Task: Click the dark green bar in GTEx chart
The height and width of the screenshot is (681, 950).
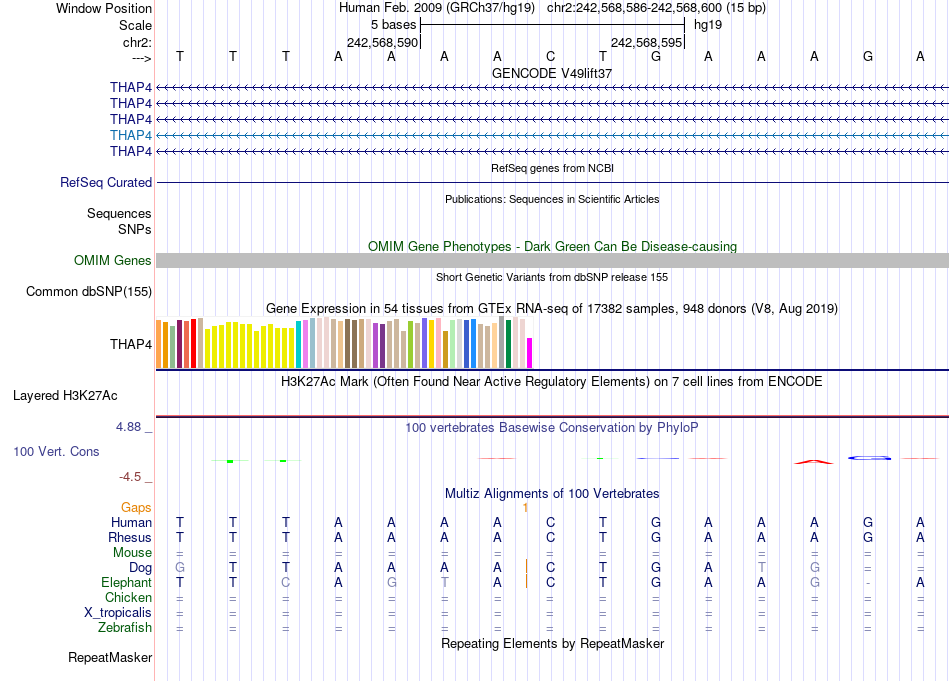Action: [508, 344]
